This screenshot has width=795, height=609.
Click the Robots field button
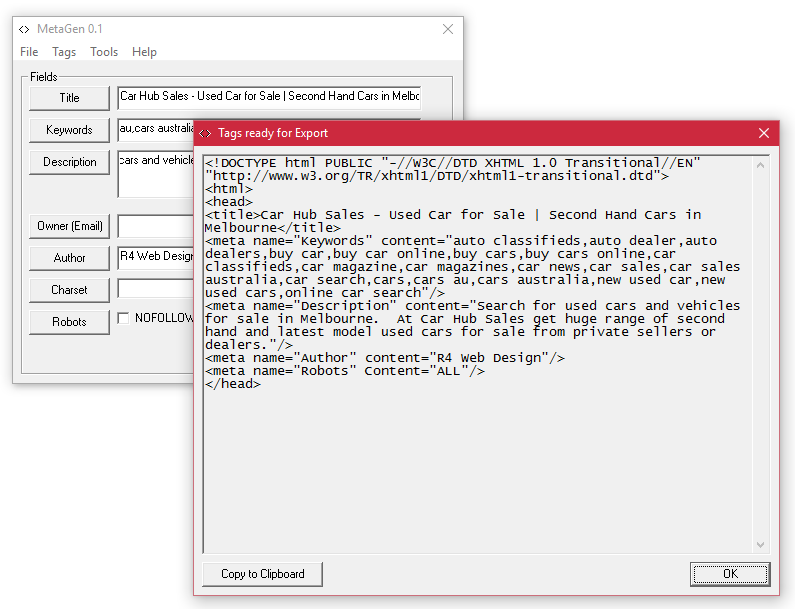point(69,321)
